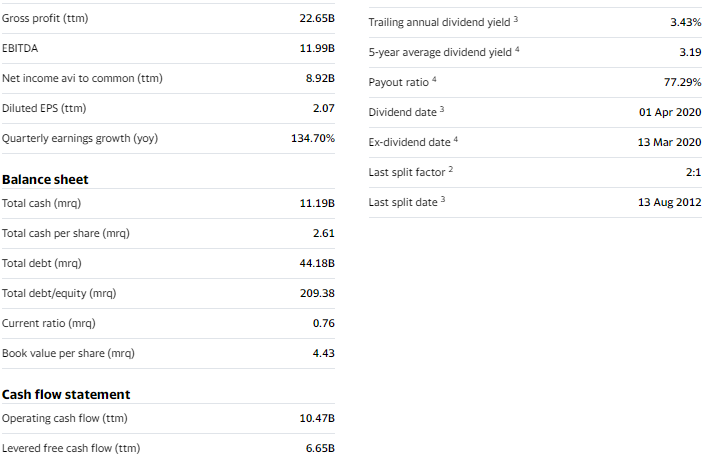The width and height of the screenshot is (723, 457).
Task: Select the Dividend date value 01 Apr 2020
Action: [x=670, y=112]
